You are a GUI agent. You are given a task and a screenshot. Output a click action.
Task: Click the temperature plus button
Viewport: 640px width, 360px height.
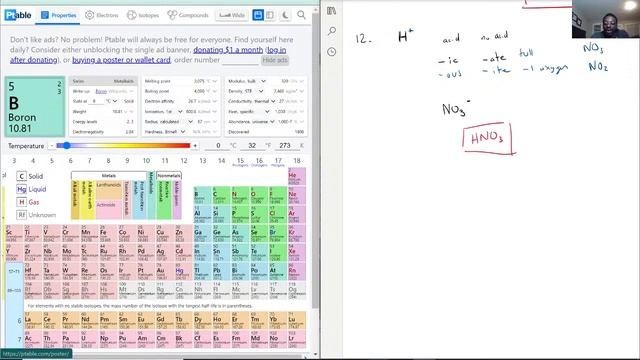point(195,146)
